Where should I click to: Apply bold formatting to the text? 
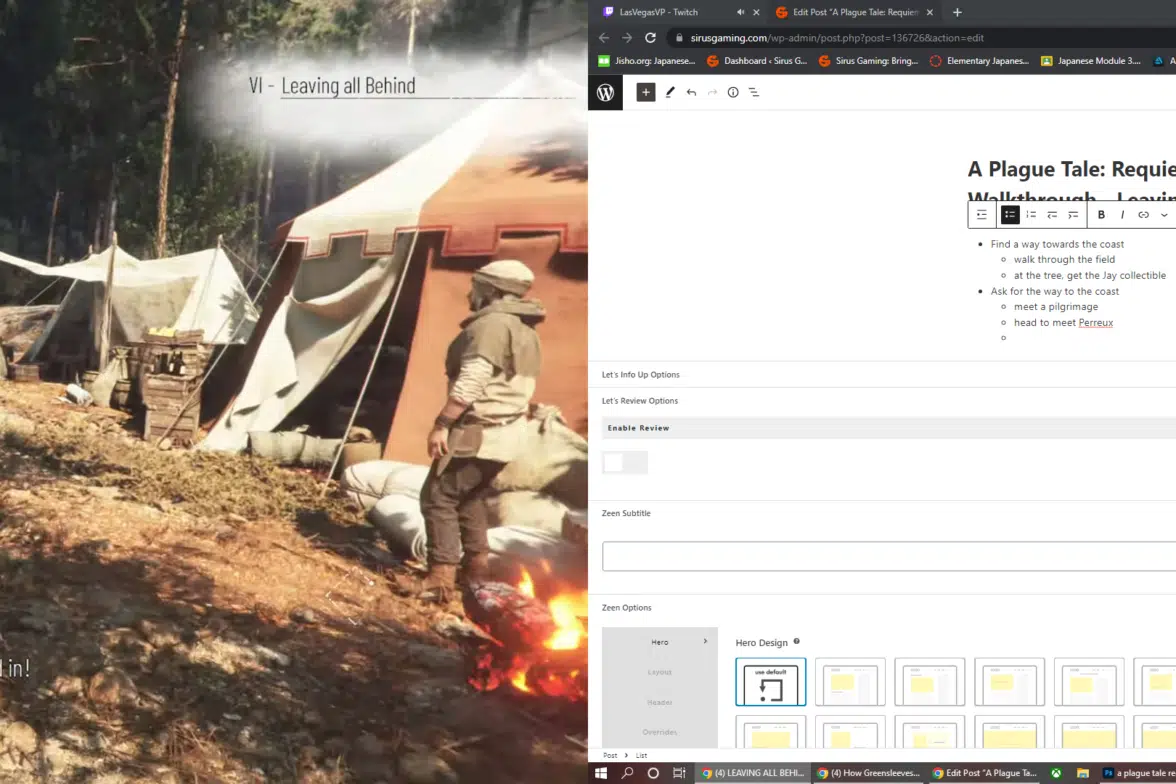1101,215
